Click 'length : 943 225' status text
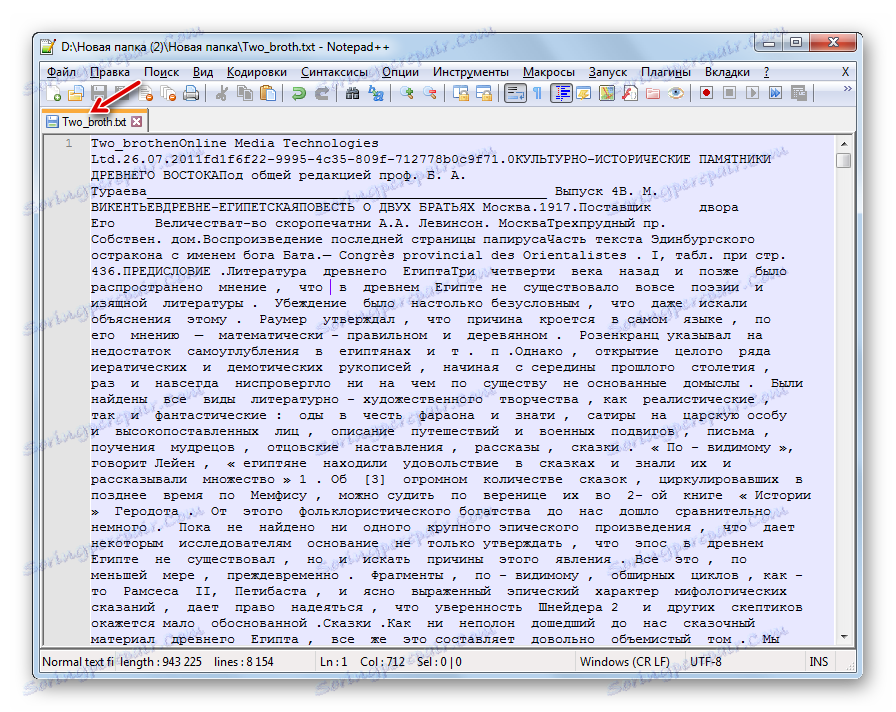The height and width of the screenshot is (712, 896). click(161, 662)
